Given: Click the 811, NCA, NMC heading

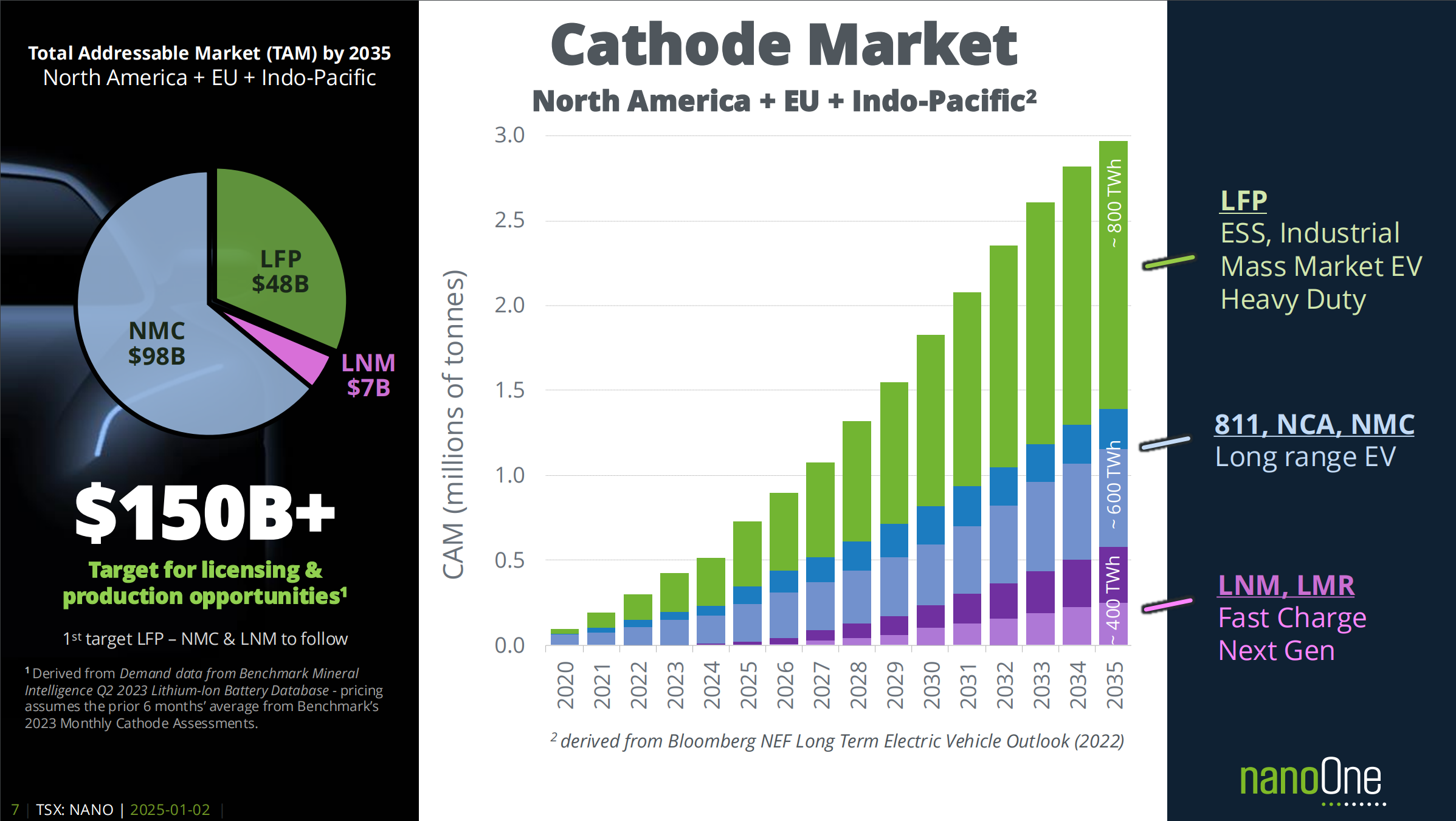Looking at the screenshot, I should coord(1314,424).
